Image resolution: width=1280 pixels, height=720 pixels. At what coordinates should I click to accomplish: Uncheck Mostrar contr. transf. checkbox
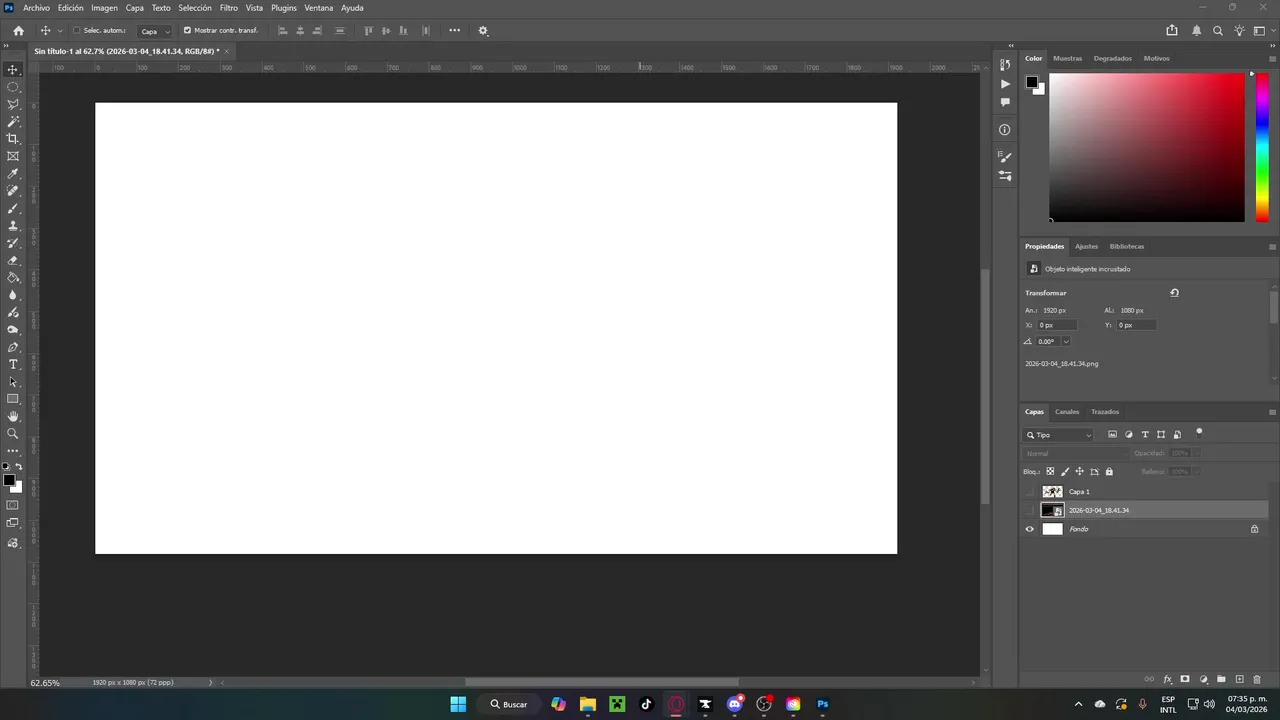187,31
